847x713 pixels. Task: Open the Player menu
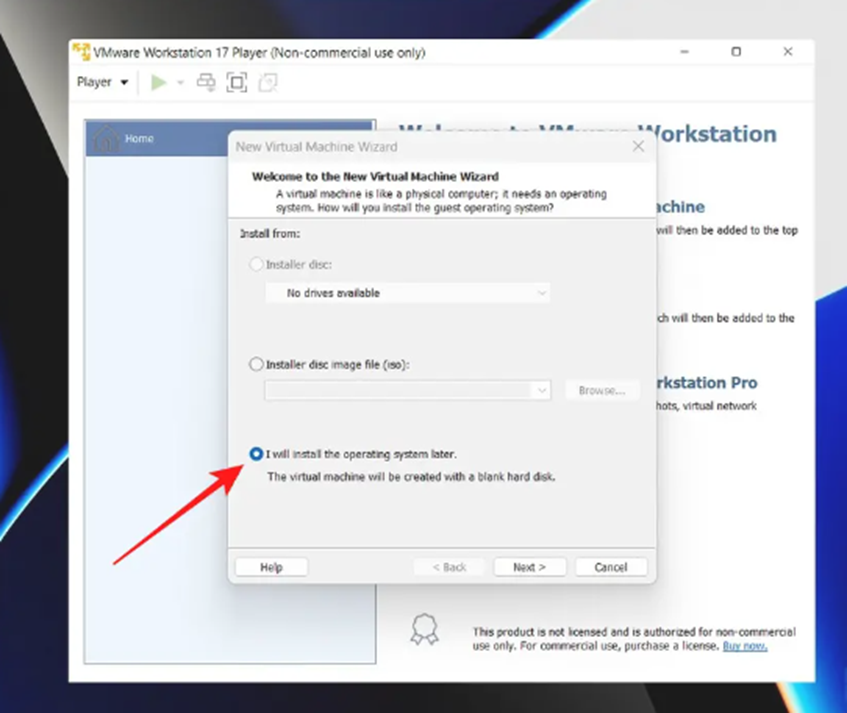(x=102, y=82)
